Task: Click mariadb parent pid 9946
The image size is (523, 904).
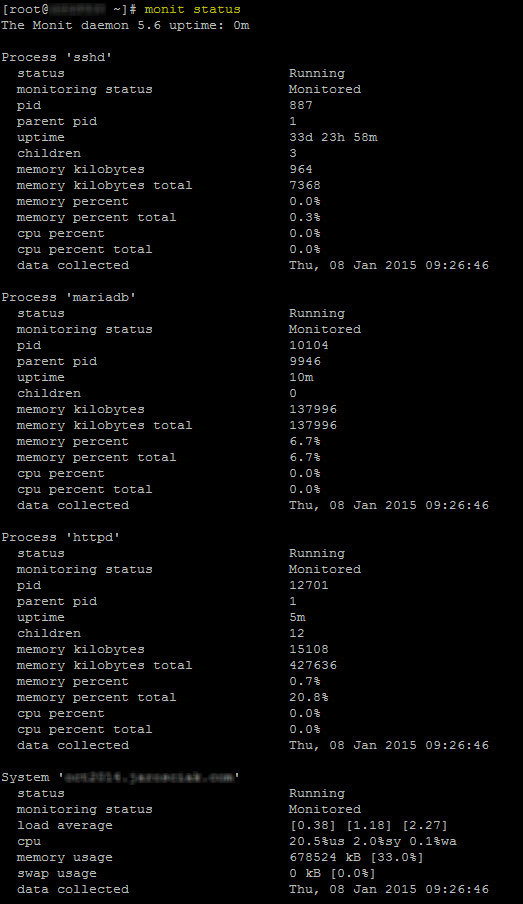Action: (304, 361)
